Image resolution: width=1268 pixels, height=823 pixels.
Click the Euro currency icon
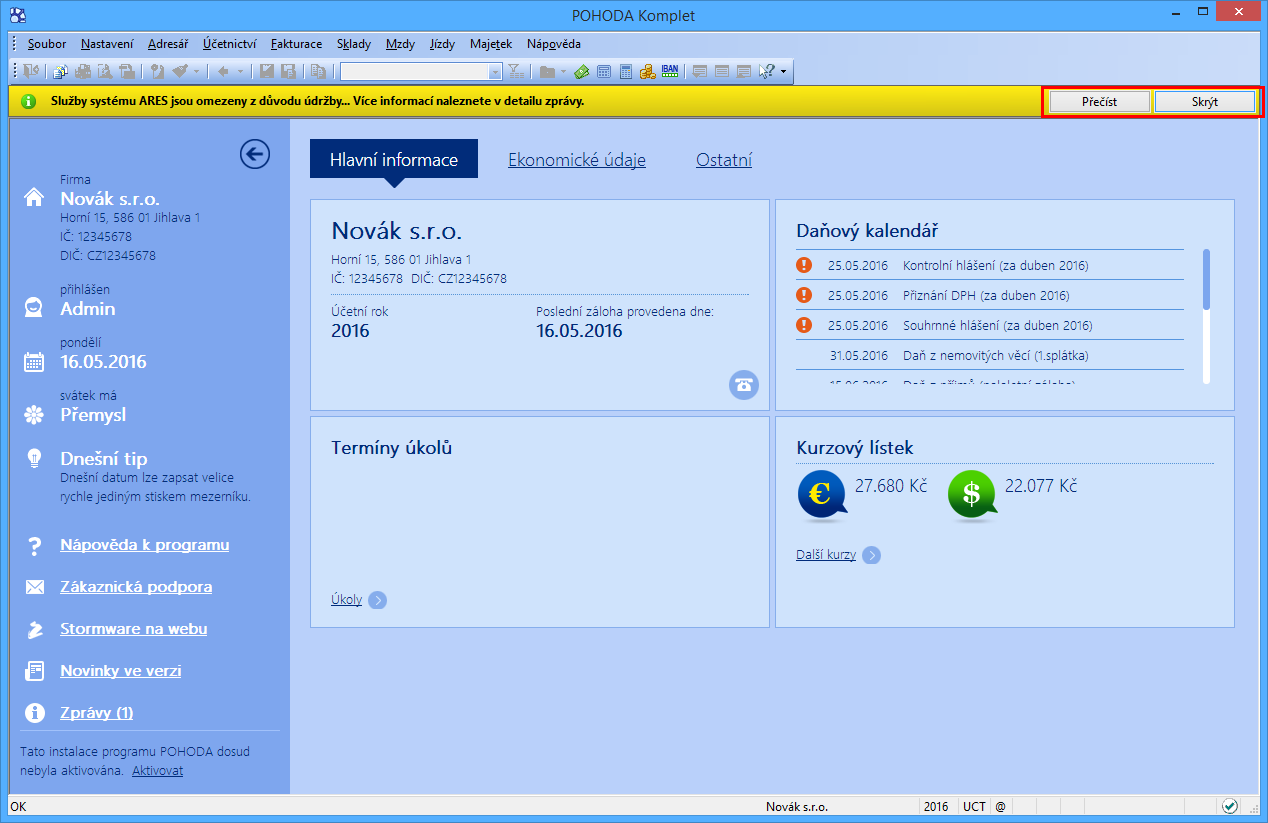click(x=822, y=496)
